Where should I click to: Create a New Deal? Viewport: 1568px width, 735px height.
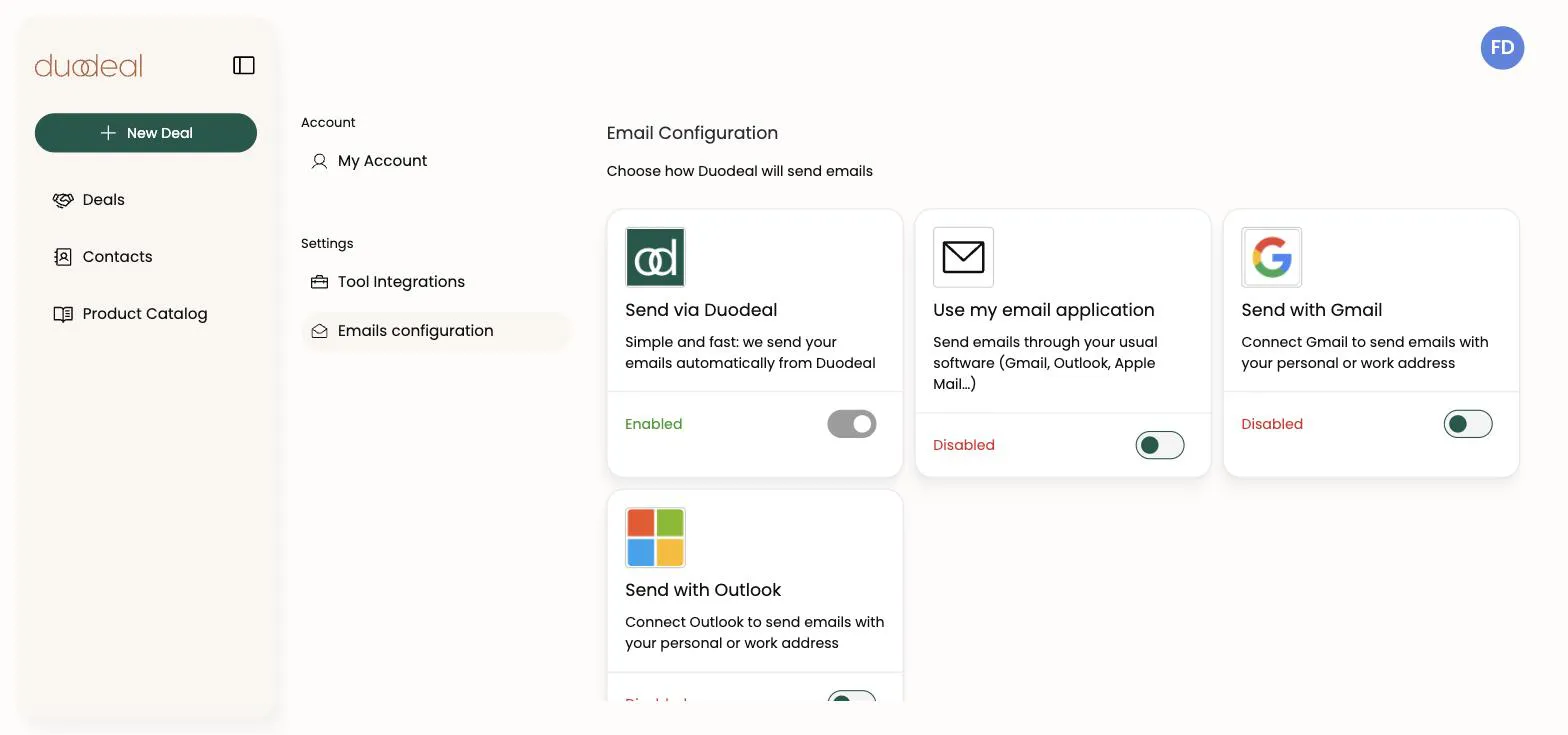[x=146, y=133]
